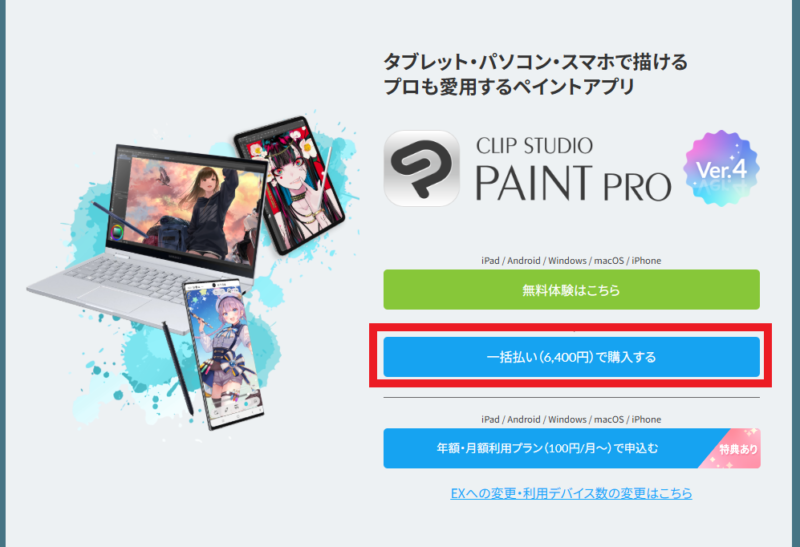Click the blue pen on the laptop screen

point(117,219)
